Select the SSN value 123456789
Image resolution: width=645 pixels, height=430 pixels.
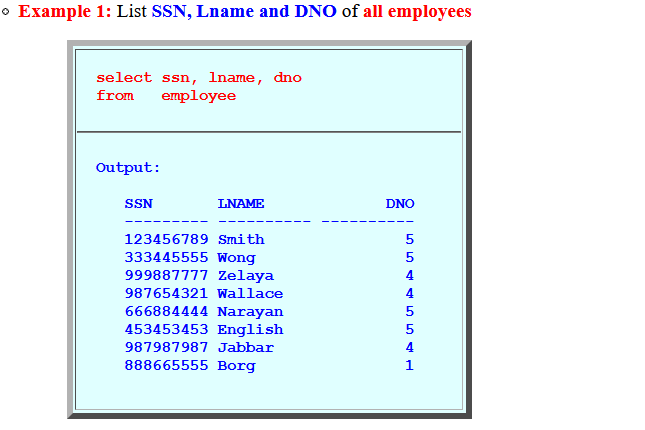(166, 239)
